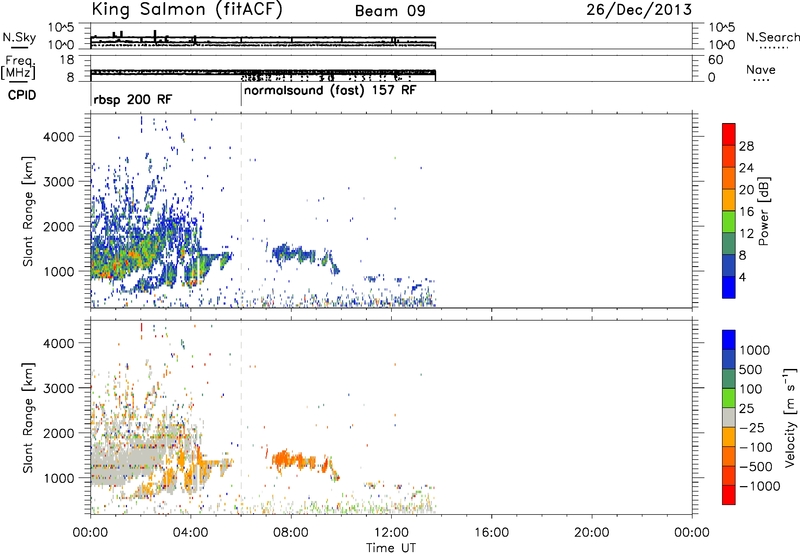This screenshot has width=800, height=554.
Task: Click 'normalsound (fast) 157 RF' text
Action: click(x=330, y=91)
